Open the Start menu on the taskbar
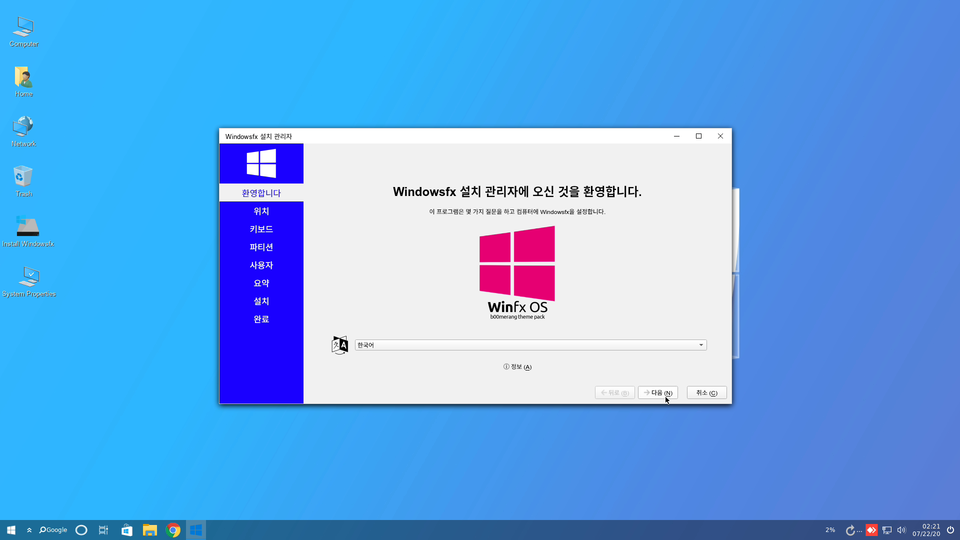The height and width of the screenshot is (540, 960). point(11,530)
